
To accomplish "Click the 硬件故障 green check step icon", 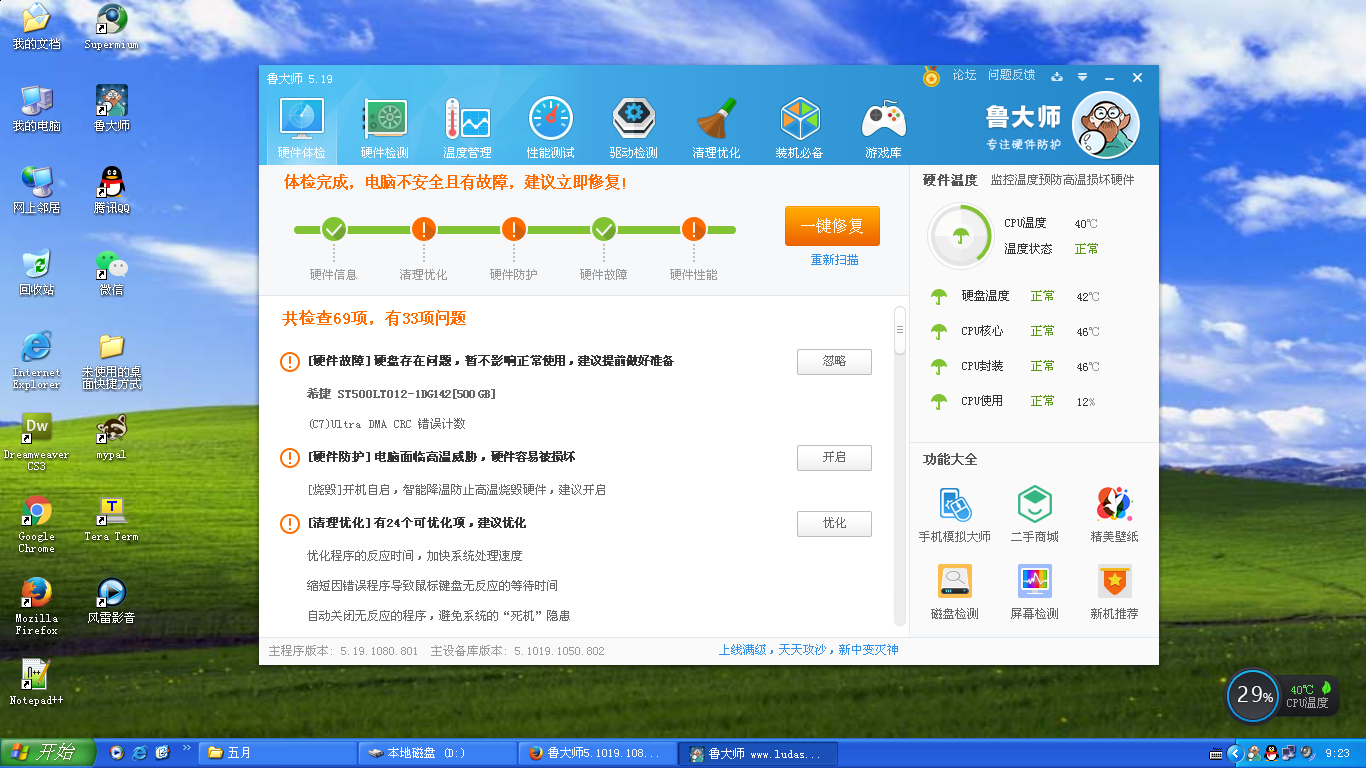I will coord(604,230).
